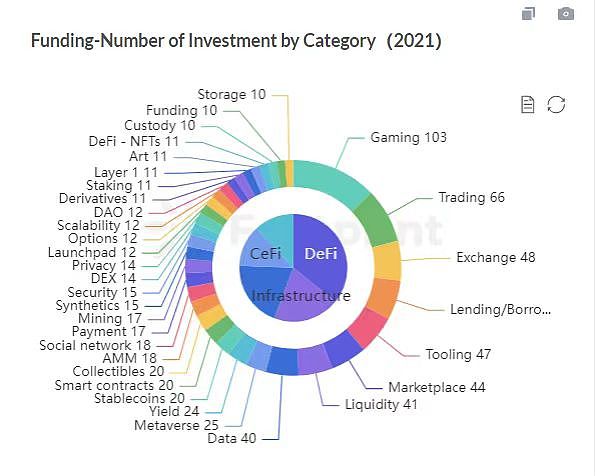The width and height of the screenshot is (596, 476).
Task: Open the data view document icon
Action: click(527, 105)
